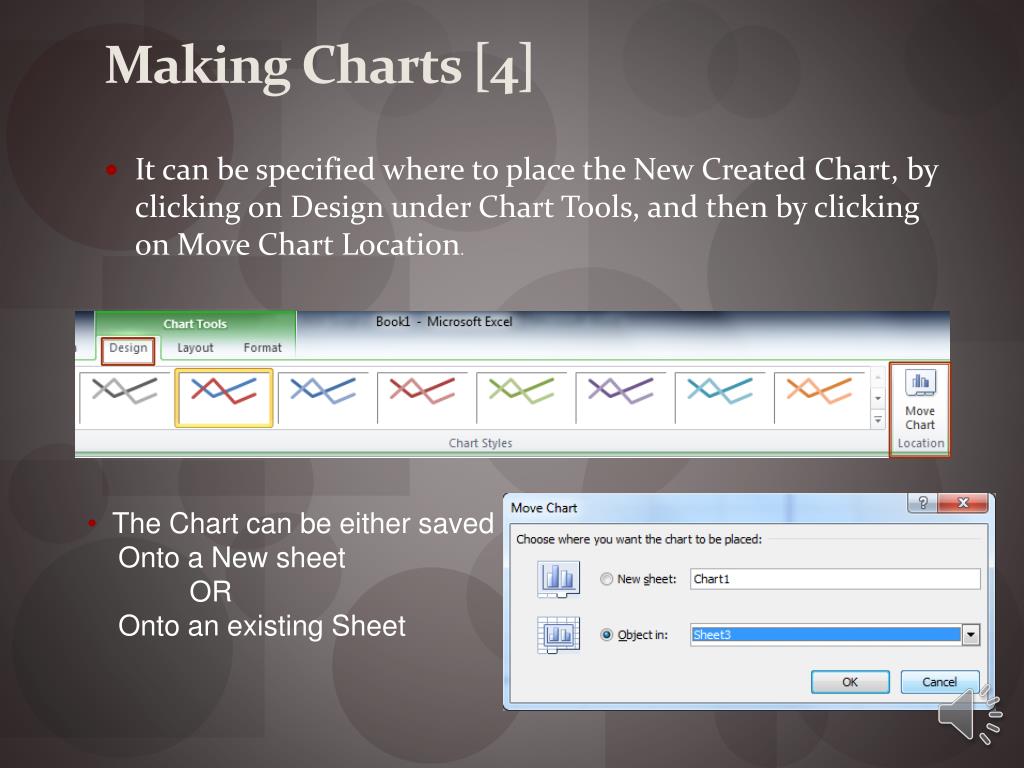The height and width of the screenshot is (768, 1024).
Task: Click the Move Chart dialog title
Action: click(544, 507)
